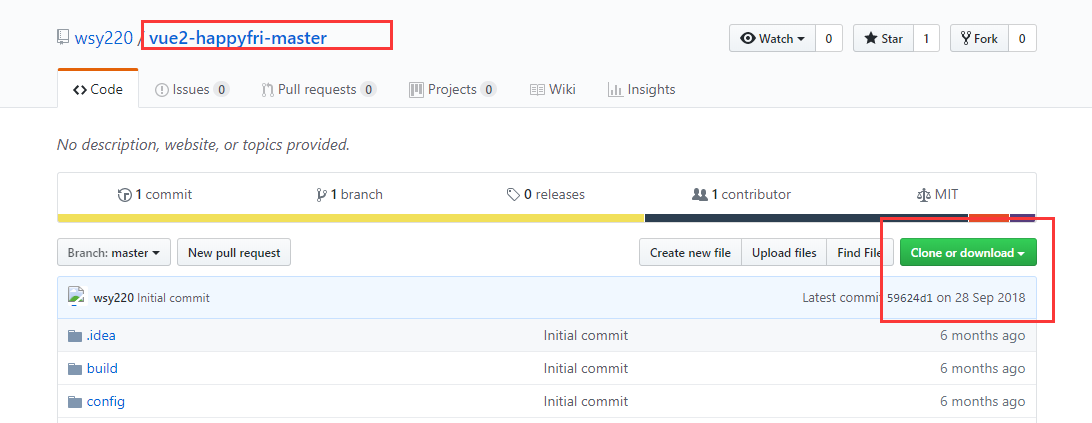Click the wsy220 commit author avatar
The height and width of the screenshot is (423, 1092).
pyautogui.click(x=76, y=295)
